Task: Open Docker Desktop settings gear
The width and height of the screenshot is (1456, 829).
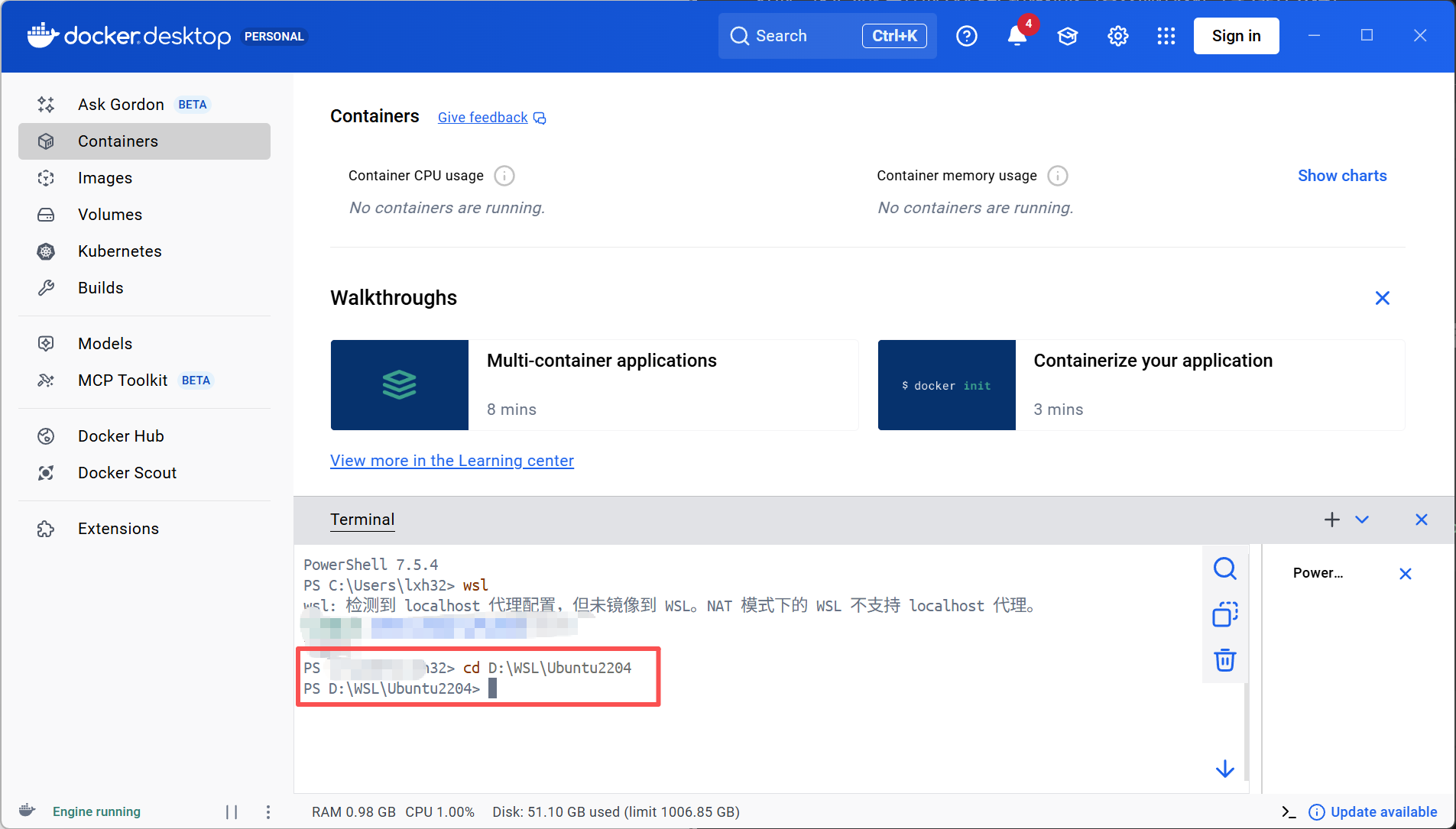Action: pos(1117,36)
